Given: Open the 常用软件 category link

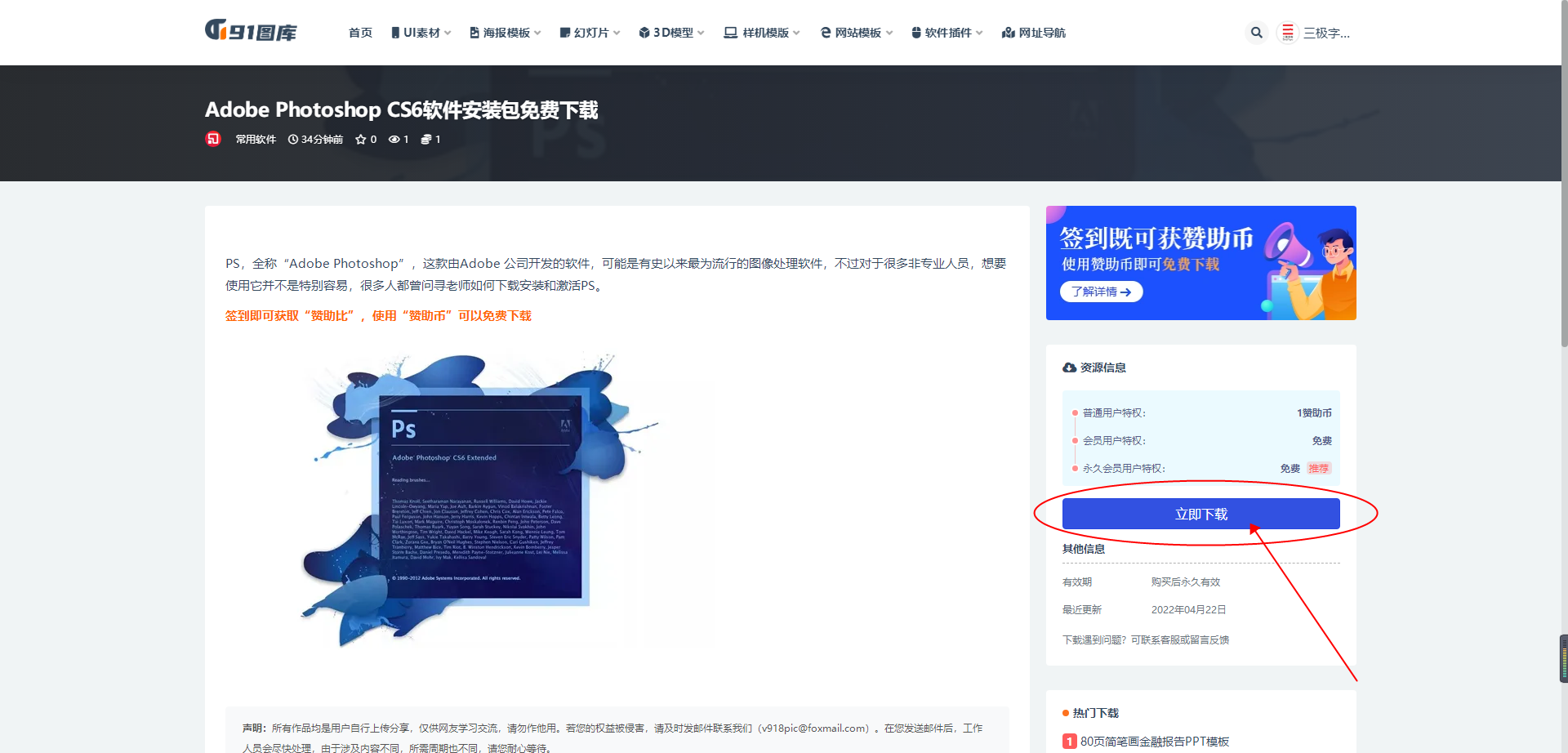Looking at the screenshot, I should click(x=256, y=140).
